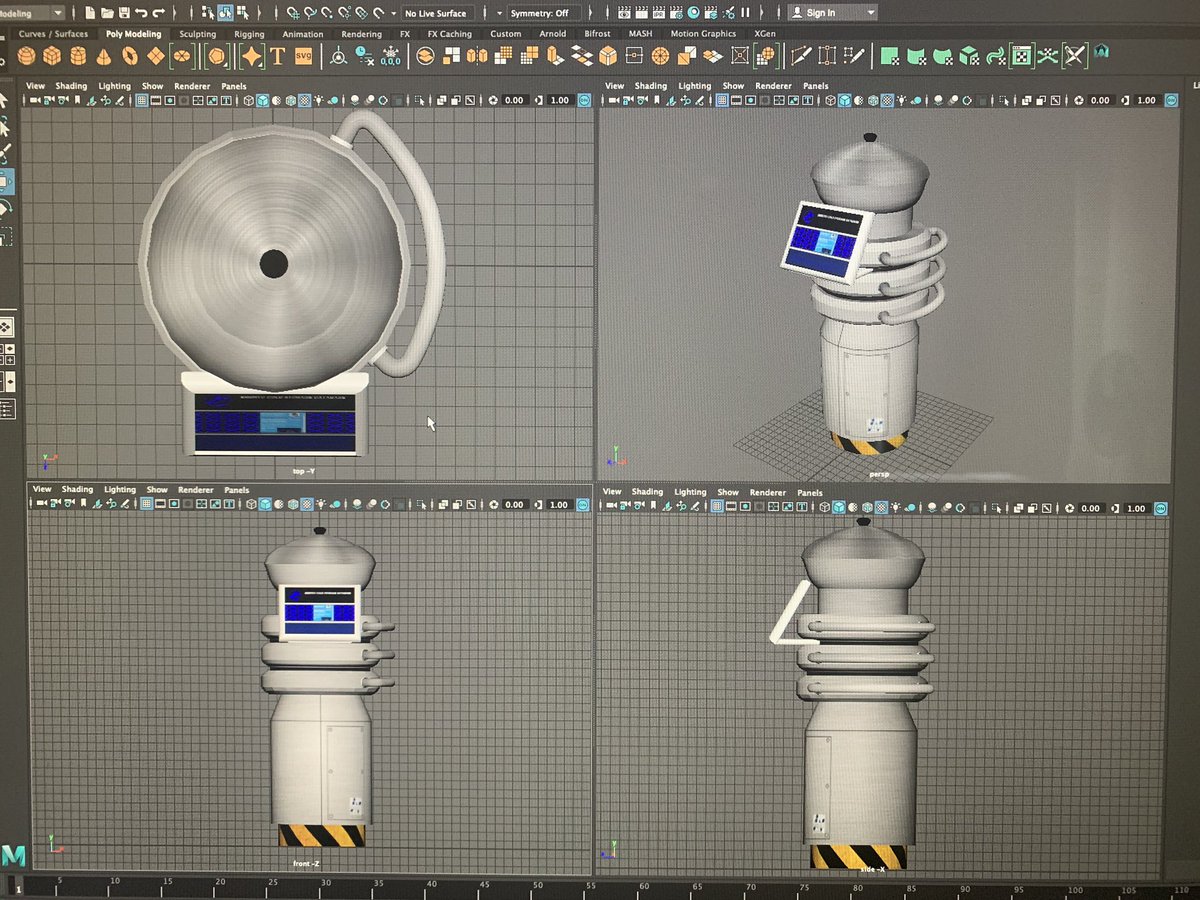
Task: Create polygon Type text with T icon
Action: pos(277,56)
